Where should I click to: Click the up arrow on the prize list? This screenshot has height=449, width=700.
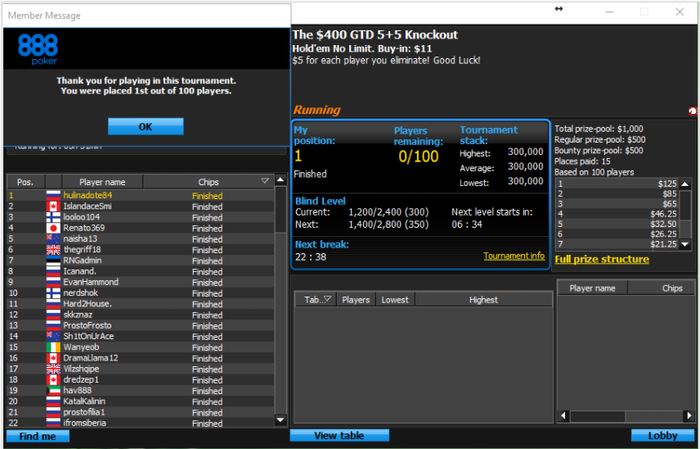685,184
